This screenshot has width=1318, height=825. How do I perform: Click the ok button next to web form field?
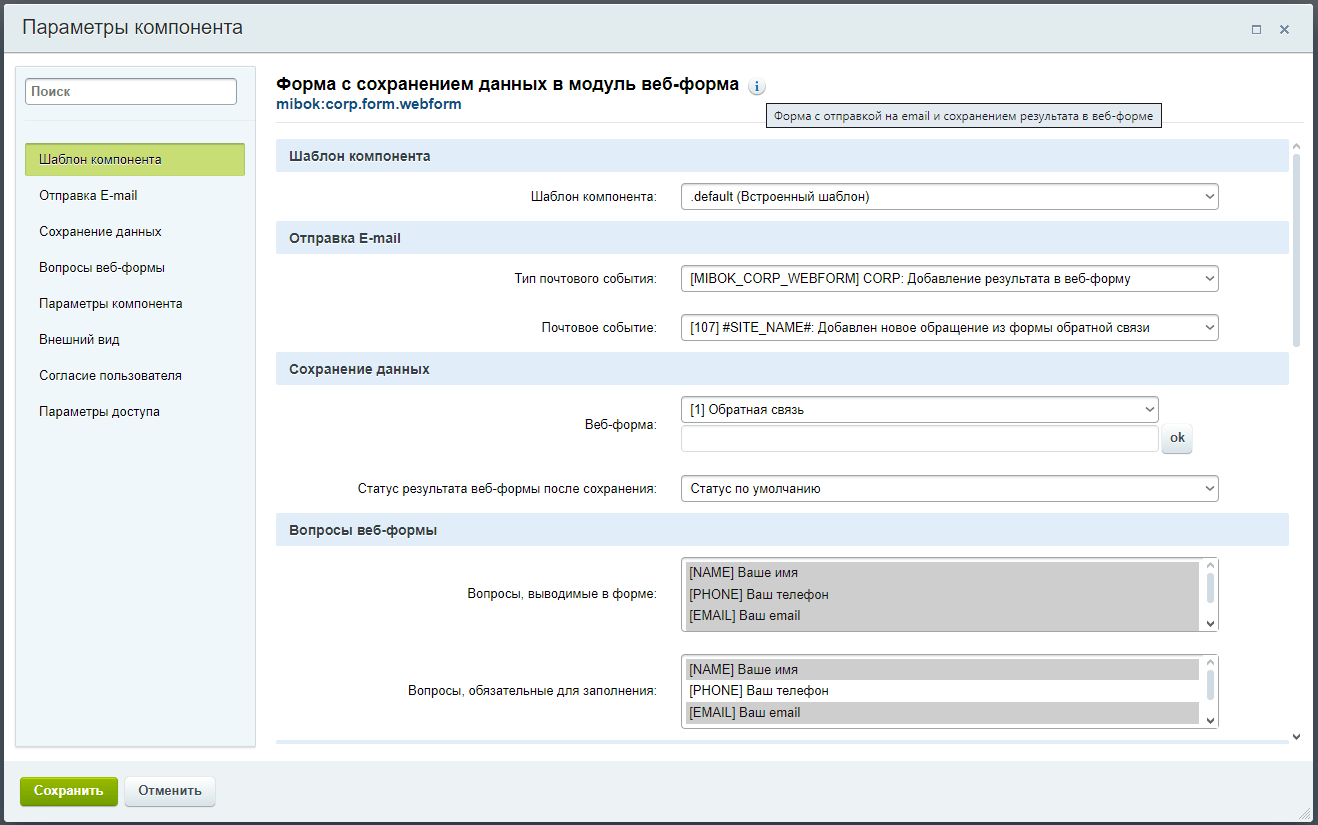1177,438
